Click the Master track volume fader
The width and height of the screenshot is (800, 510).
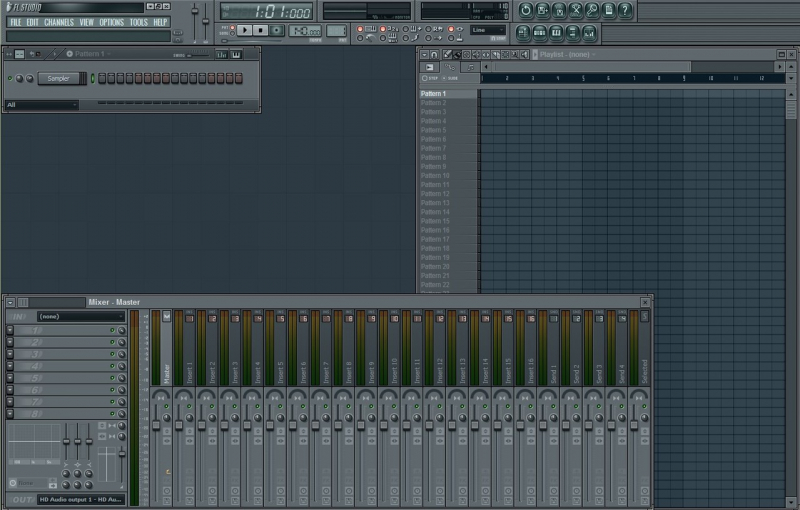(155, 425)
